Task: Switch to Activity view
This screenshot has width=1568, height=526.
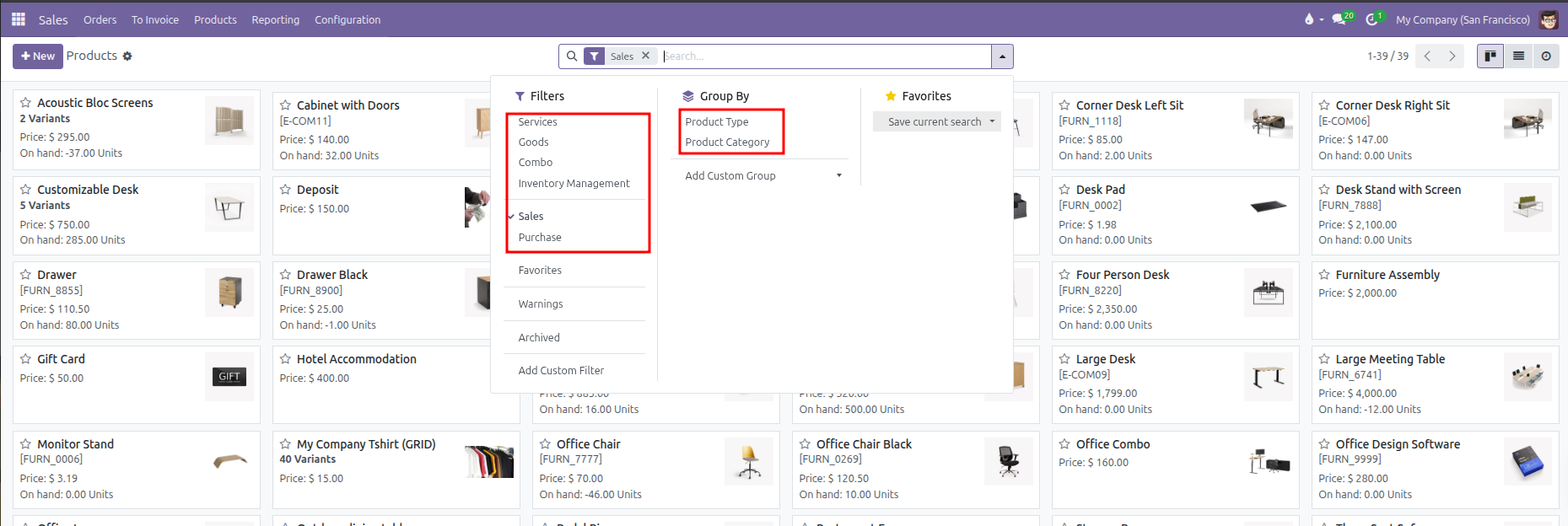Action: click(1546, 56)
